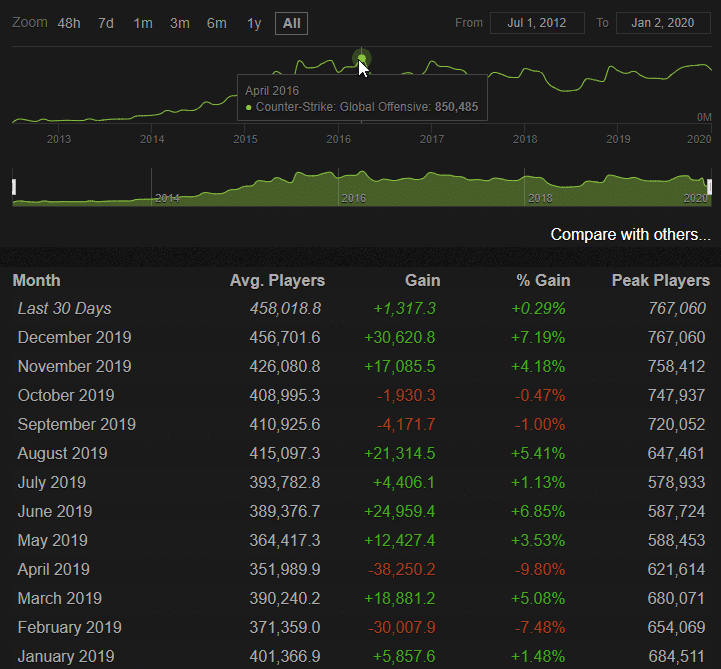Screen dimensions: 721x669
Task: Click the Avg. Players column header
Action: [277, 280]
